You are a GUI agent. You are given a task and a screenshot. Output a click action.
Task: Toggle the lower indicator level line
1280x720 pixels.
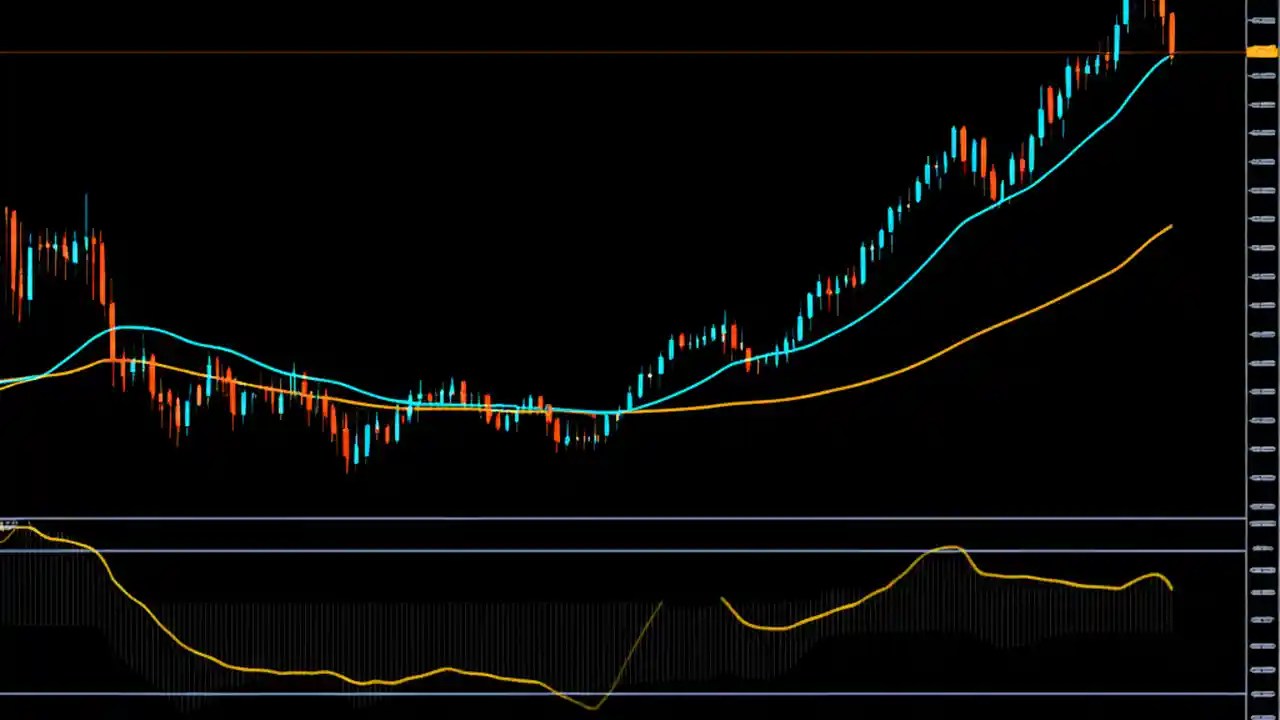pyautogui.click(x=600, y=693)
